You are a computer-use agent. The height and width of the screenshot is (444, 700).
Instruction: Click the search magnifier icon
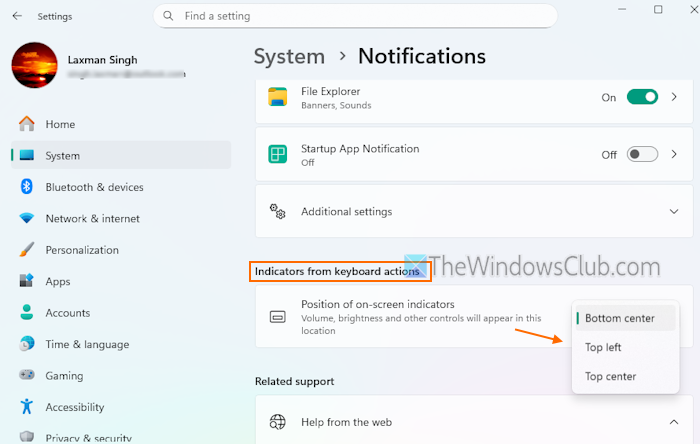(x=168, y=16)
